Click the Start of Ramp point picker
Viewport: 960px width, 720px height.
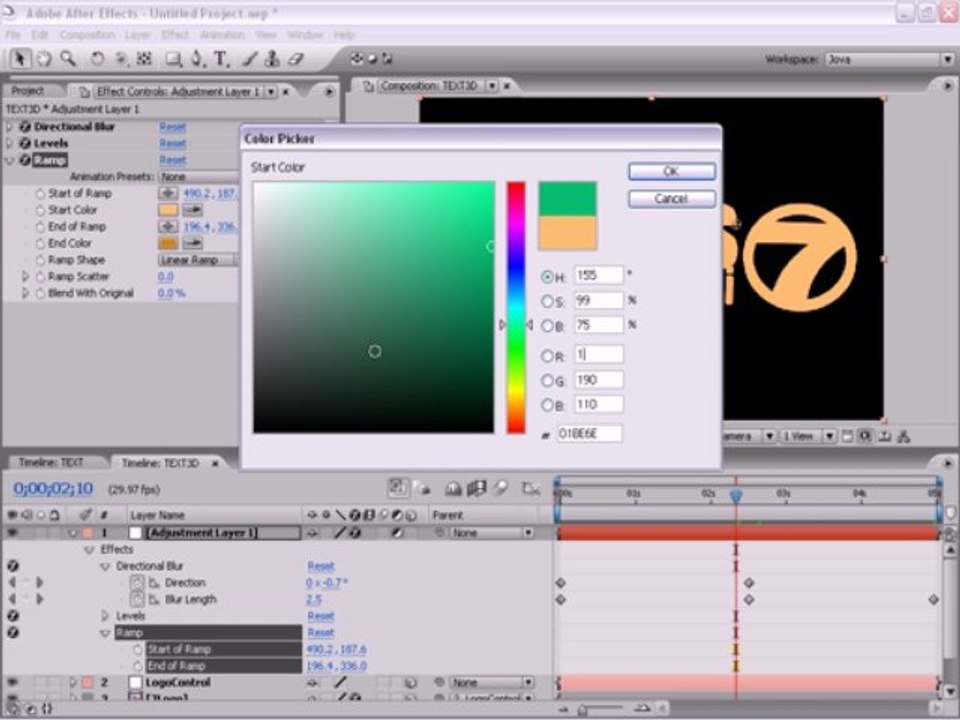tap(168, 193)
